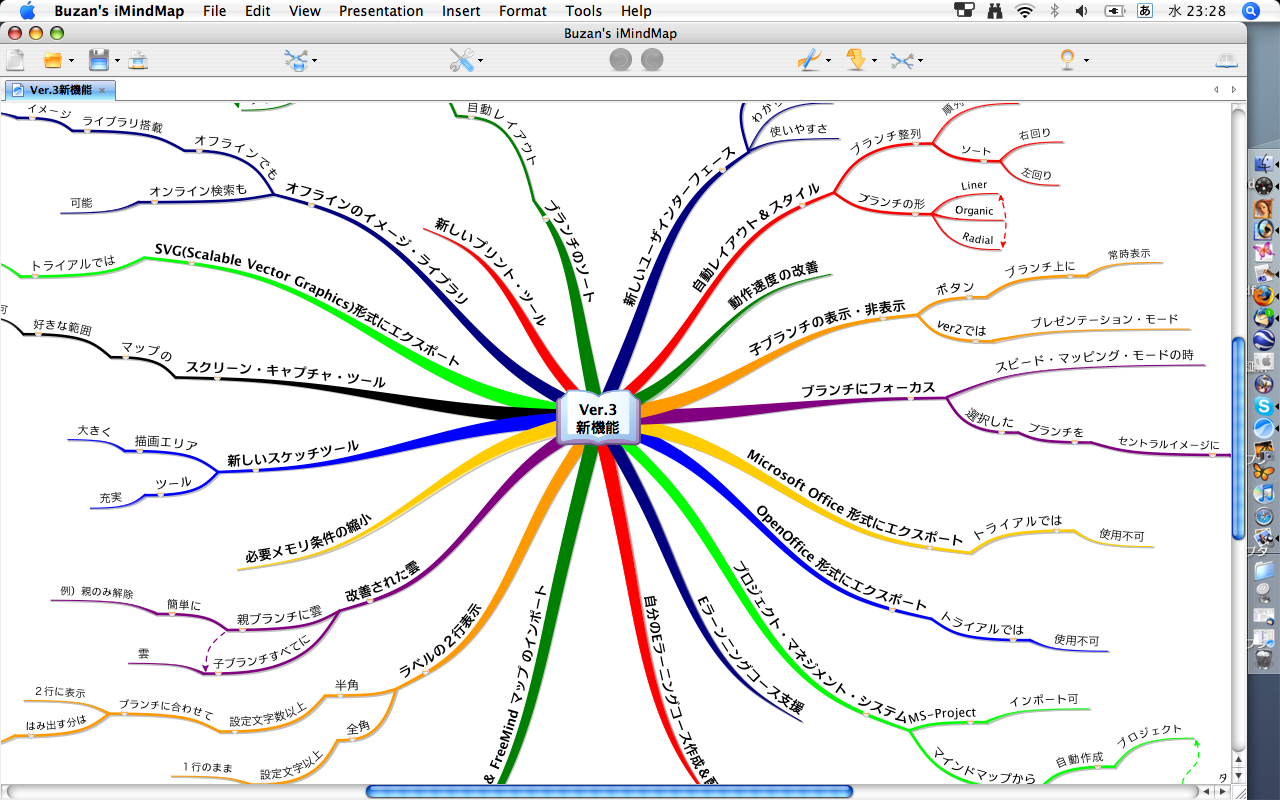Screen dimensions: 1280x800
Task: Expand the pen format dropdown arrow
Action: (x=828, y=61)
